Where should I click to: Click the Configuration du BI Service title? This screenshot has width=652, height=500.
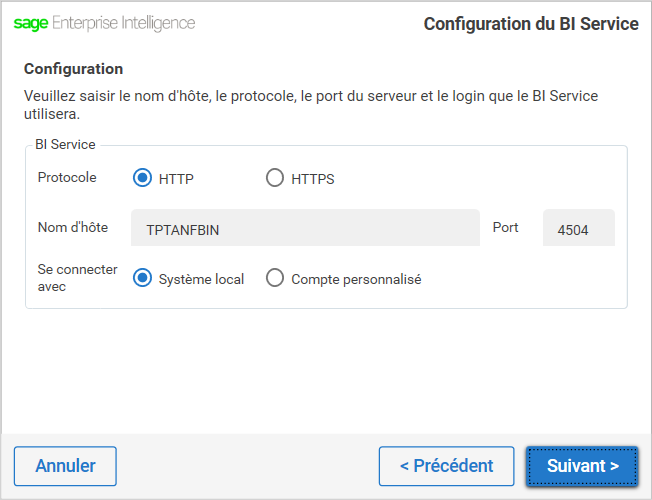point(531,24)
